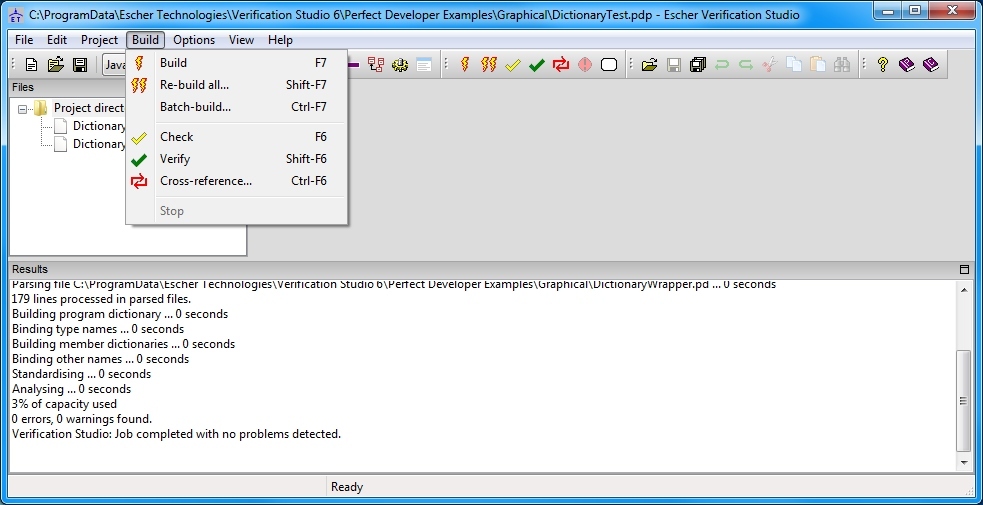Click the double-lightning Re-build all toolbar icon
Viewport: 983px width, 505px height.
(x=489, y=65)
